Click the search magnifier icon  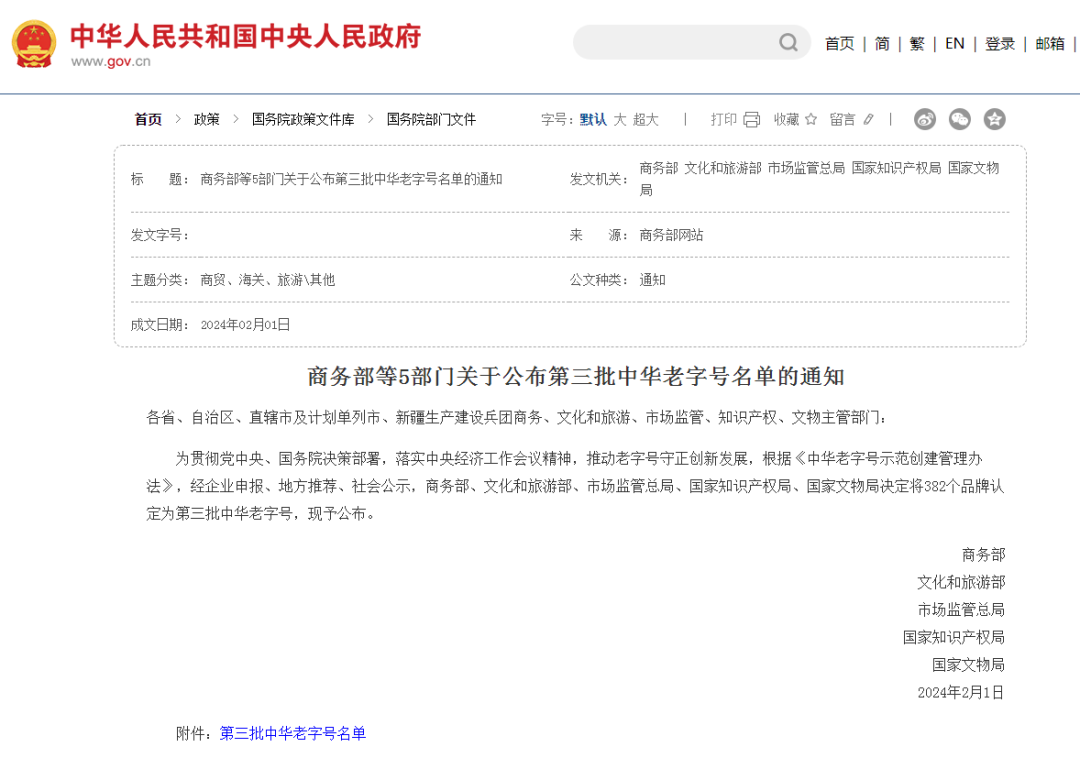pos(788,42)
